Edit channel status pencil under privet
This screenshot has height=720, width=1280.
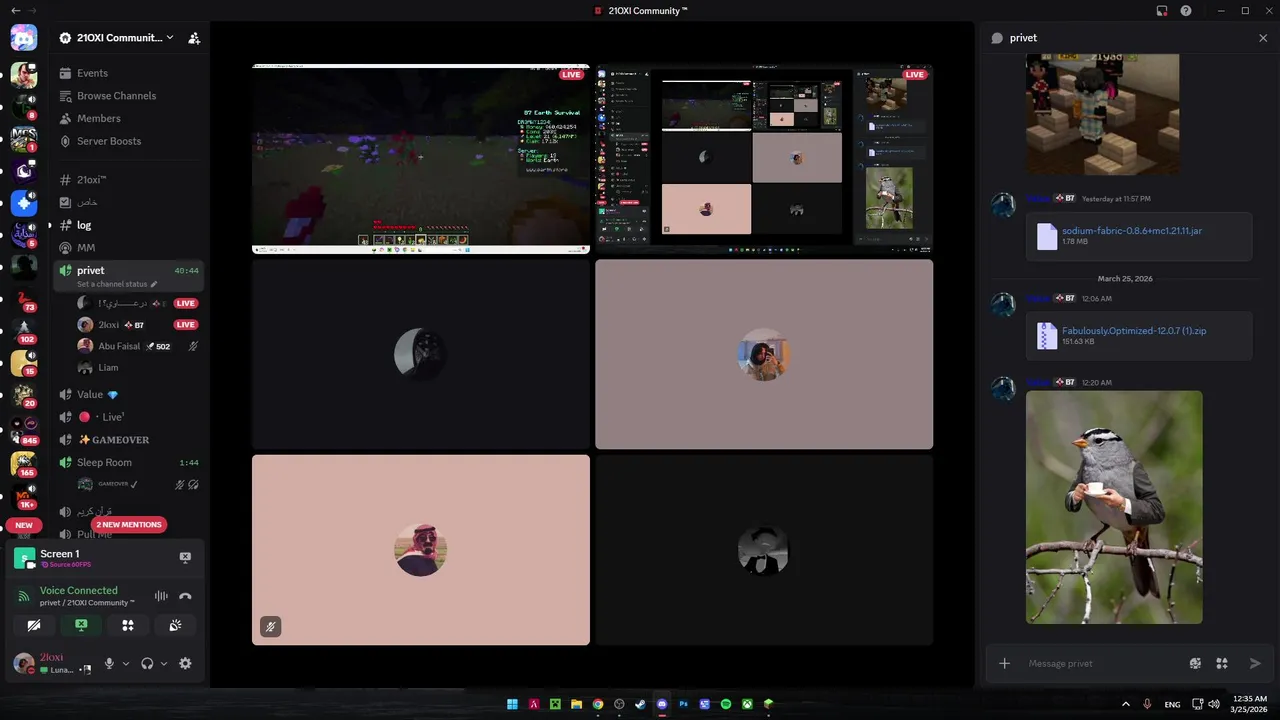154,284
